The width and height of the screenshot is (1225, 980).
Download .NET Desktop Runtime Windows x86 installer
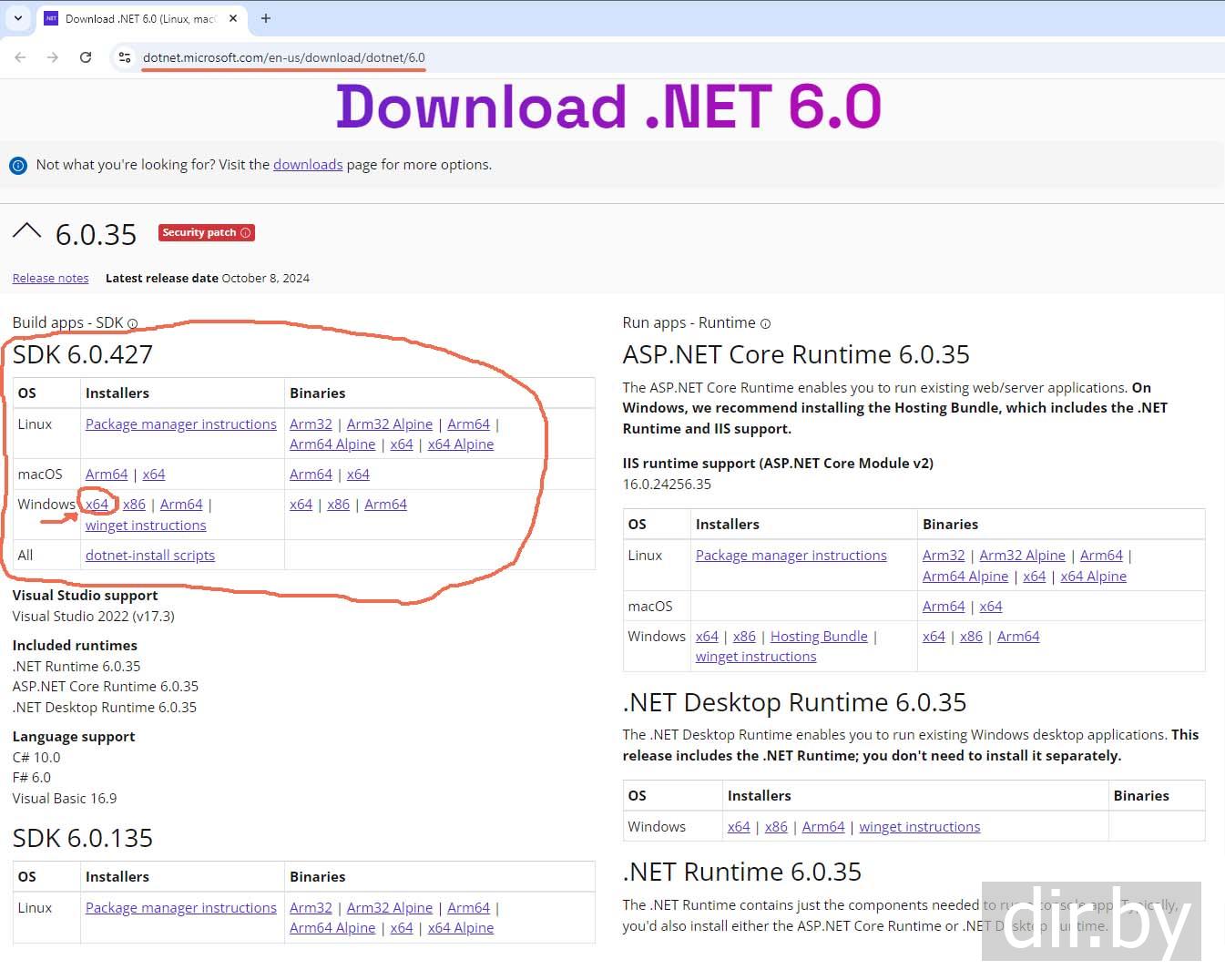coord(776,827)
